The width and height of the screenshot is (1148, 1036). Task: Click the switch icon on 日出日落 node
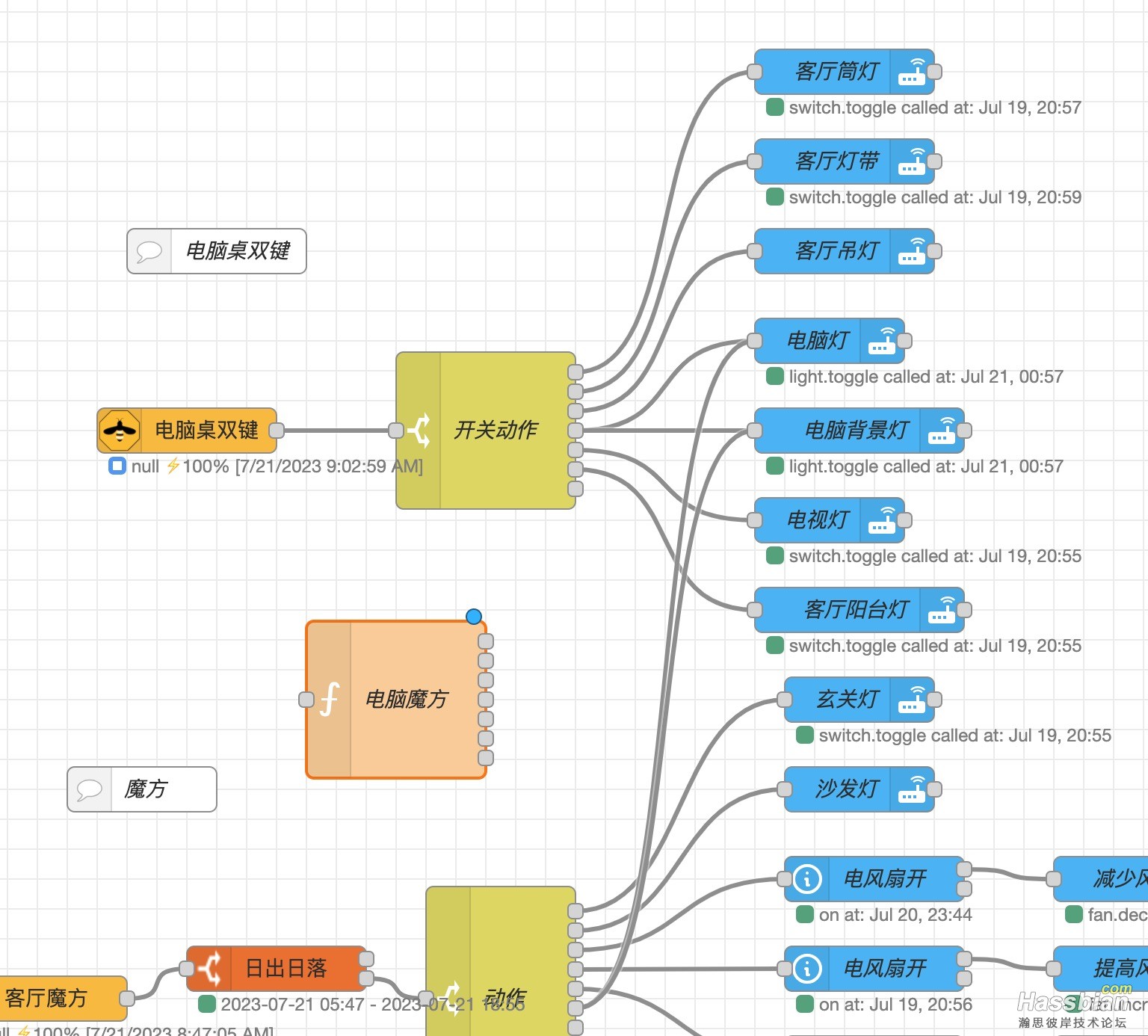coord(209,968)
